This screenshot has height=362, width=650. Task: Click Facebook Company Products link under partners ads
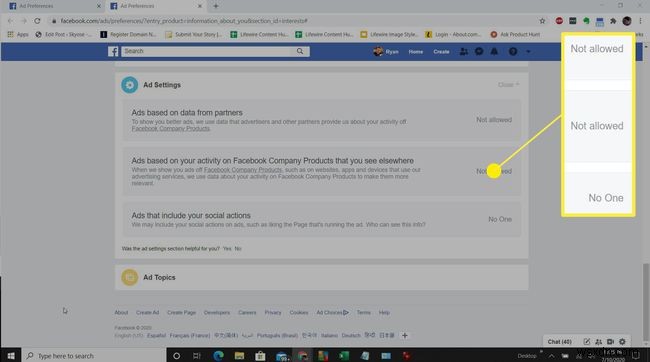coord(171,129)
